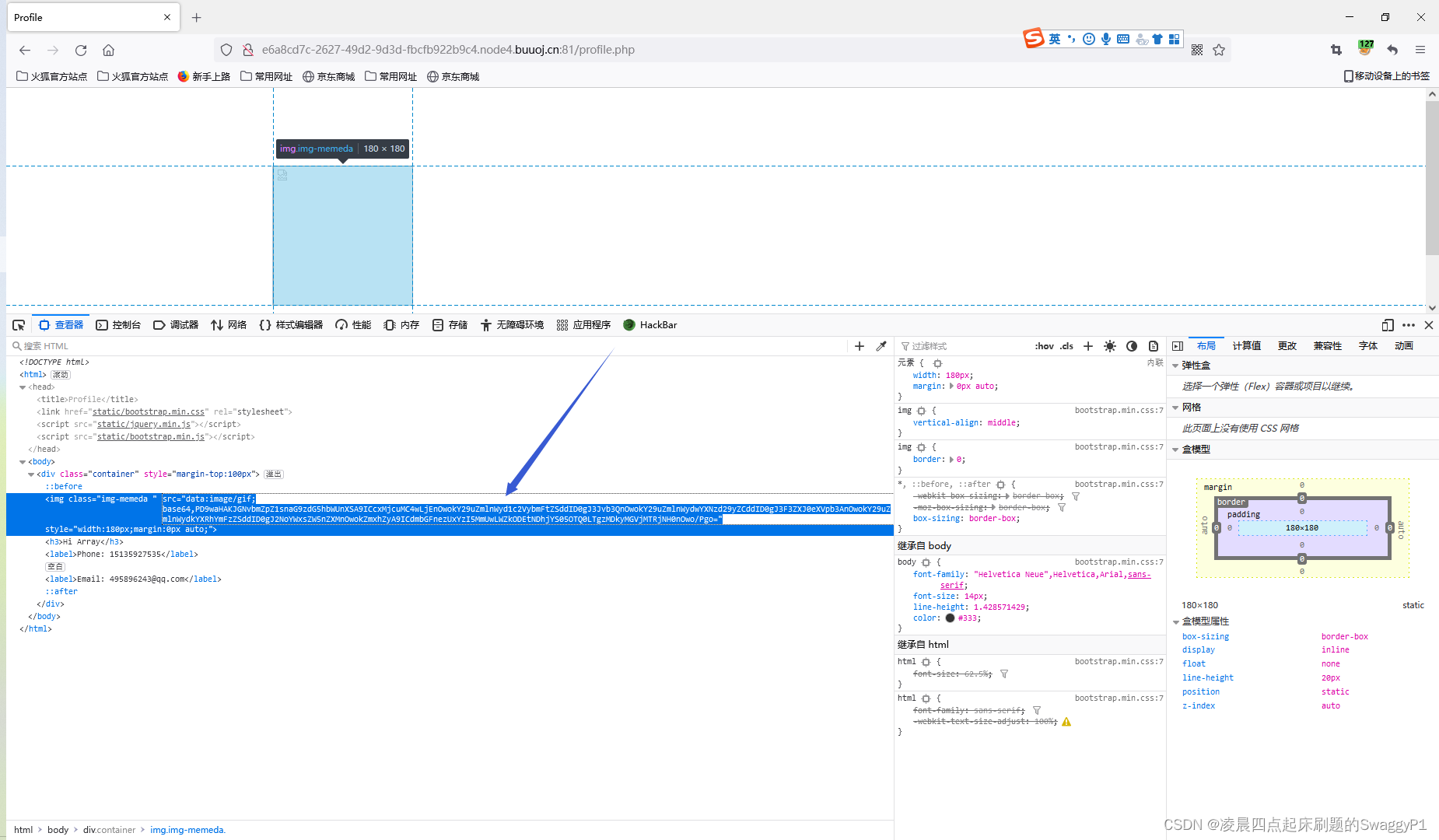Activate the element picker tool
The image size is (1439, 840).
tap(19, 325)
